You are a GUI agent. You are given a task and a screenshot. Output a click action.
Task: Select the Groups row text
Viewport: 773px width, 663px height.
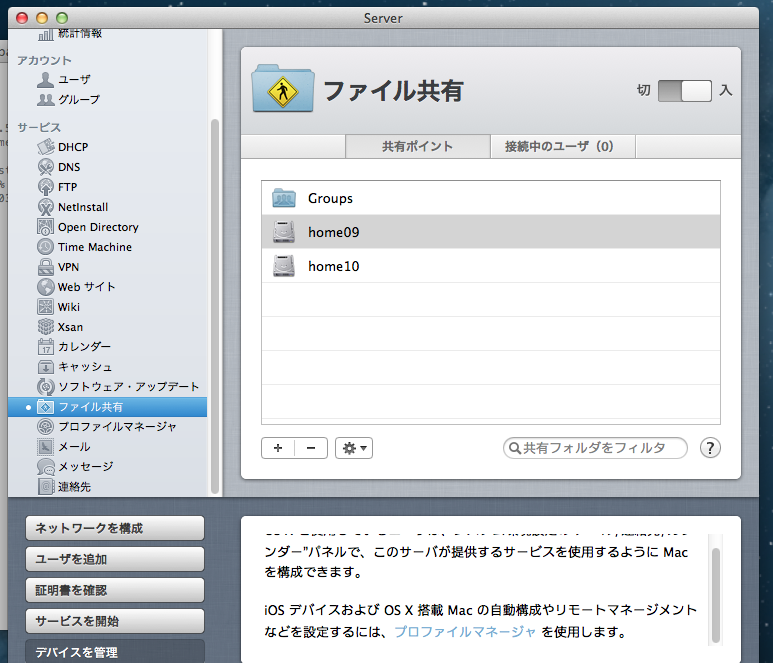(330, 198)
